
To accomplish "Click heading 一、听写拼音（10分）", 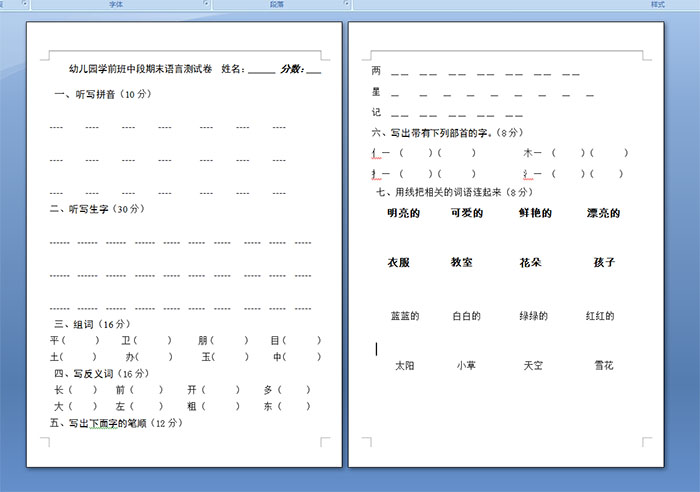I will [x=103, y=94].
